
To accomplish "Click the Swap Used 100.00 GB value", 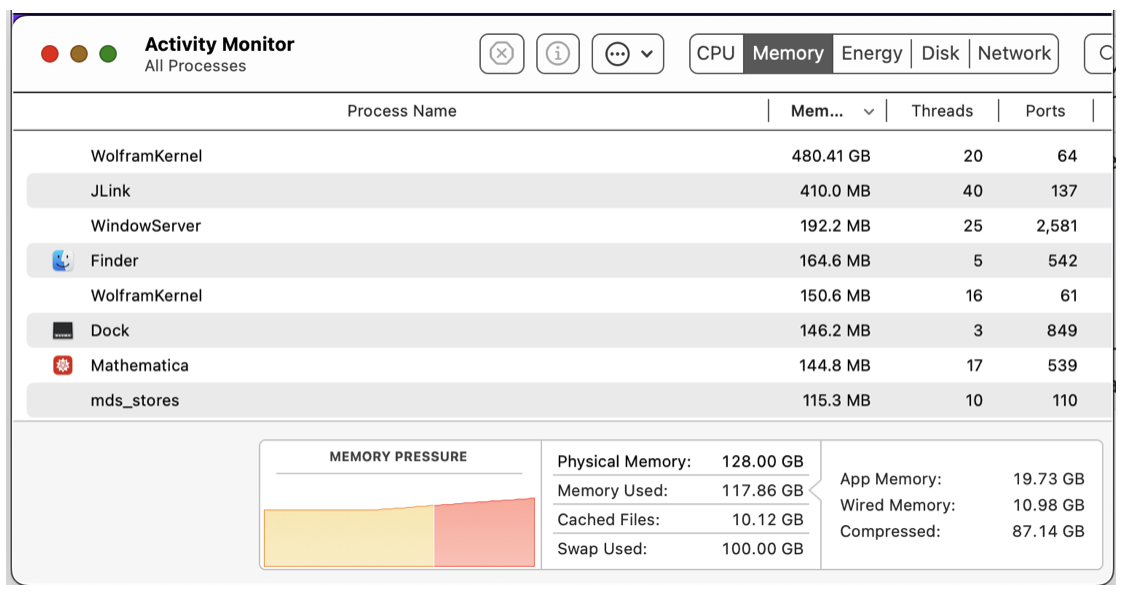I will pos(763,549).
